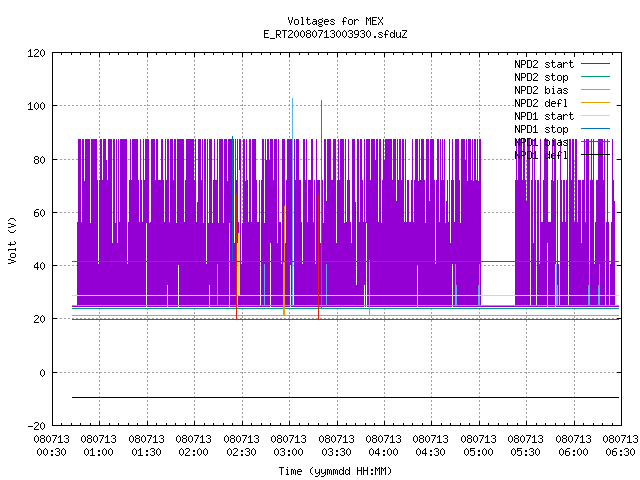The height and width of the screenshot is (480, 640).
Task: Click the X-axis tick label 080713 02:30
Action: [x=241, y=446]
